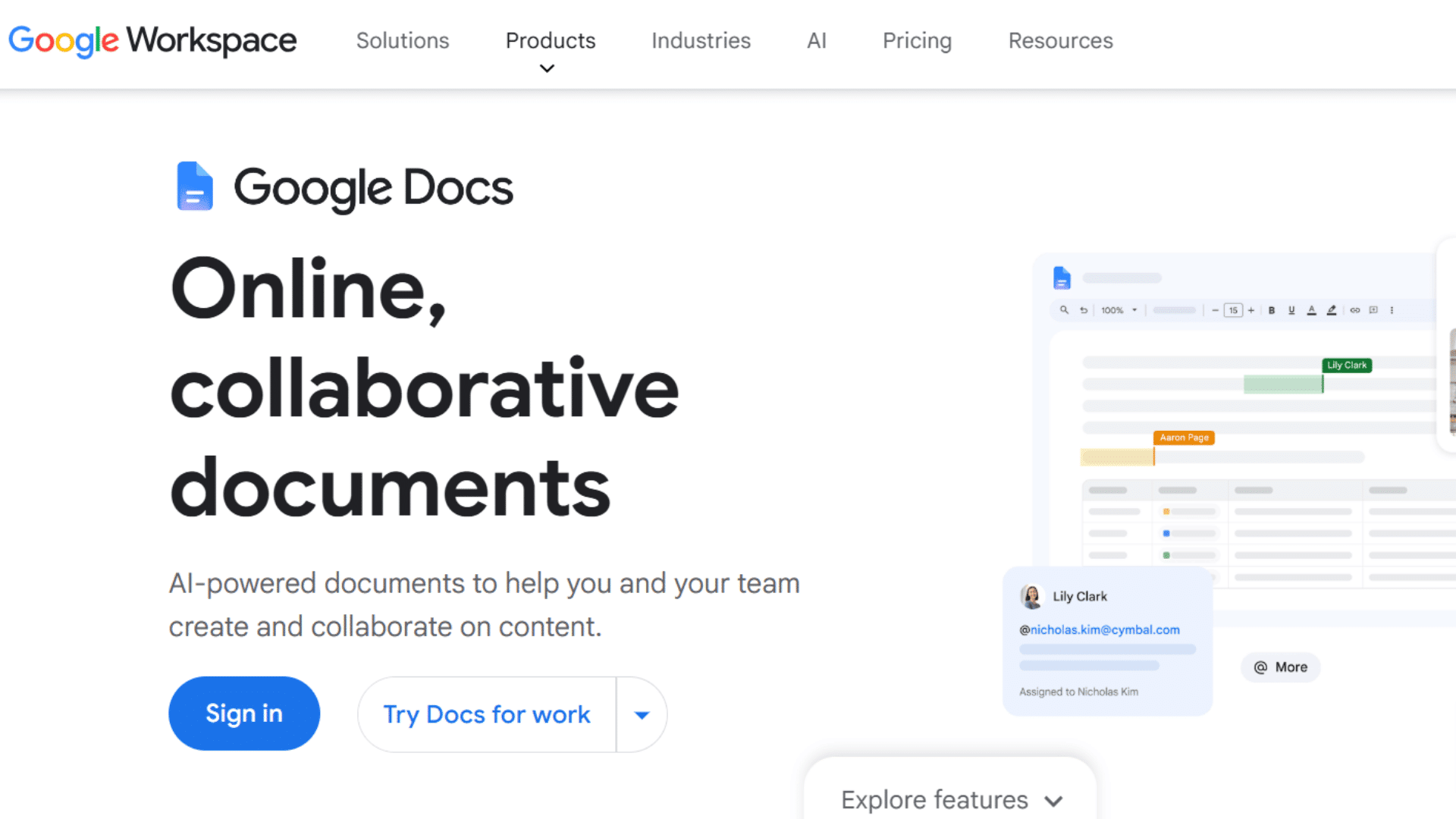Click the add comment icon in the preview toolbar
Screen dimensions: 1456x819
pos(1373,310)
